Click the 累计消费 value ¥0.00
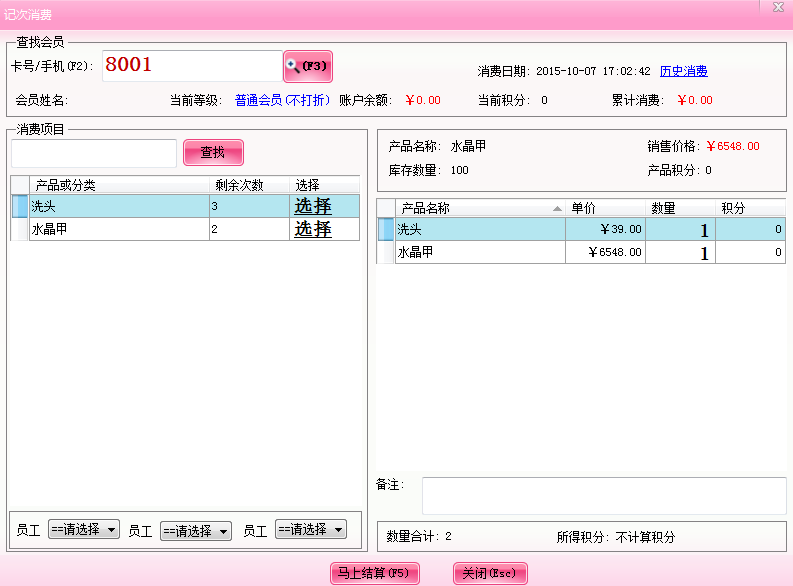 click(695, 100)
